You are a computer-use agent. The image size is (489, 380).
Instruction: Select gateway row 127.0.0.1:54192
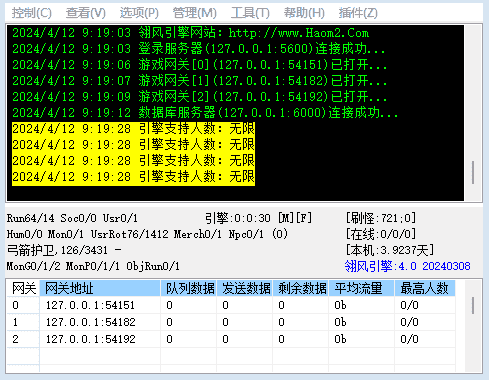tap(231, 339)
